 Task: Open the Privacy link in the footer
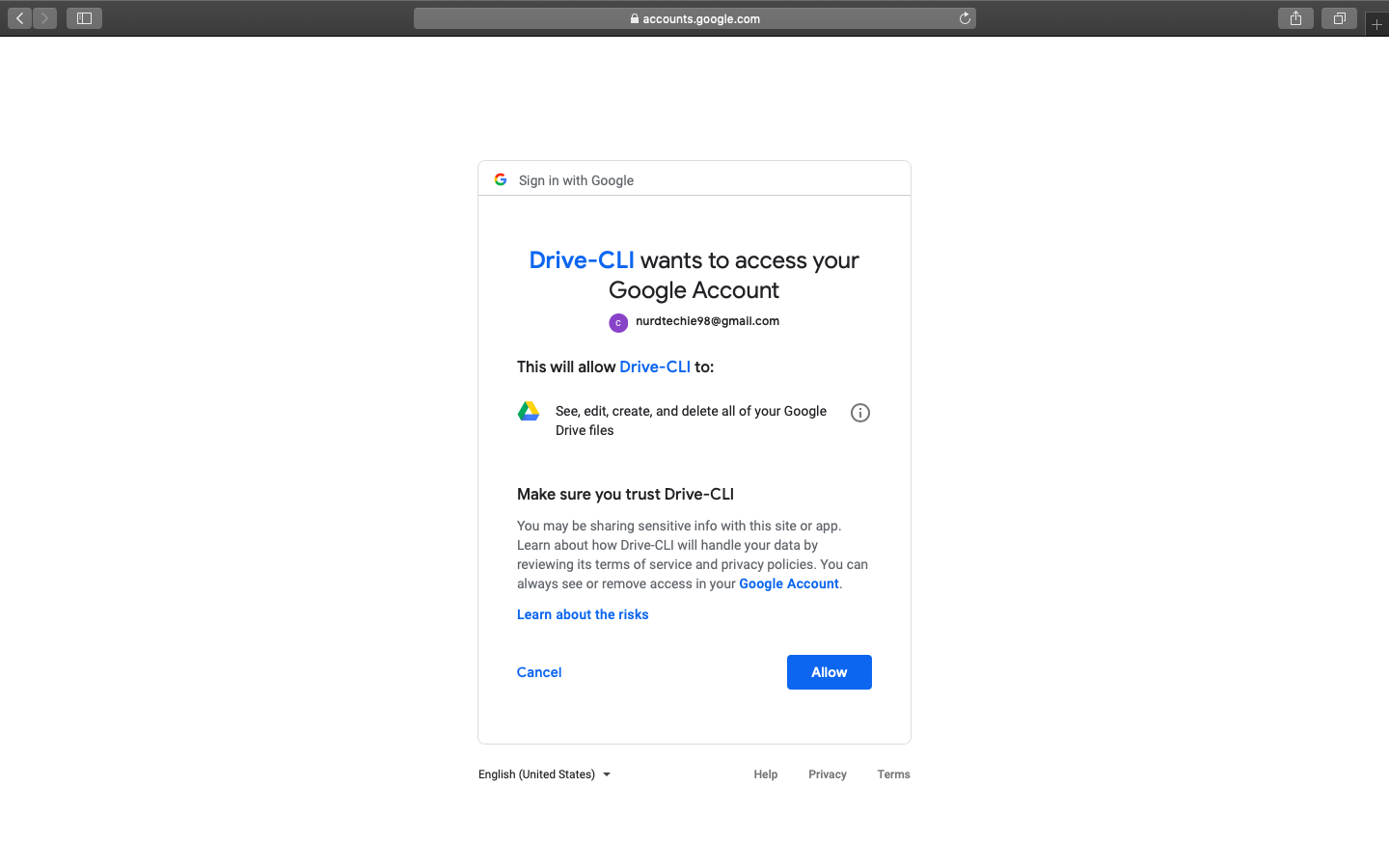pos(828,774)
